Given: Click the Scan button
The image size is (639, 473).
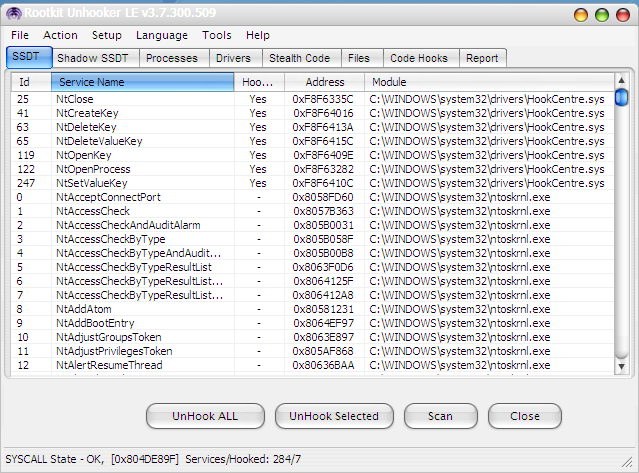Looking at the screenshot, I should [x=441, y=416].
